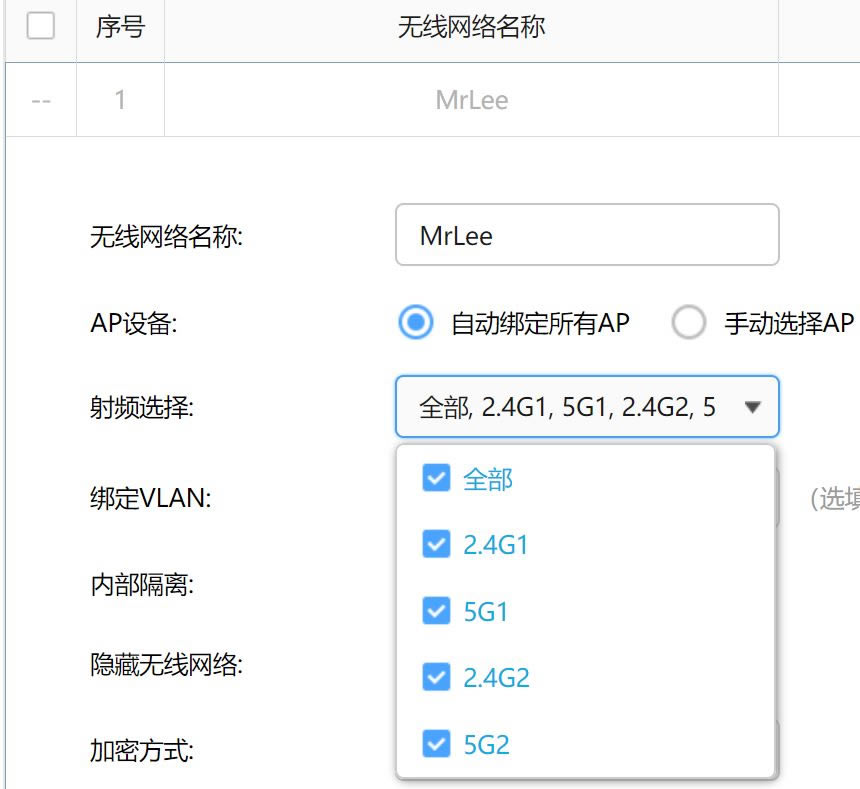Screen dimensions: 860x789
Task: Select 手动选择AP radio button
Action: pyautogui.click(x=688, y=322)
